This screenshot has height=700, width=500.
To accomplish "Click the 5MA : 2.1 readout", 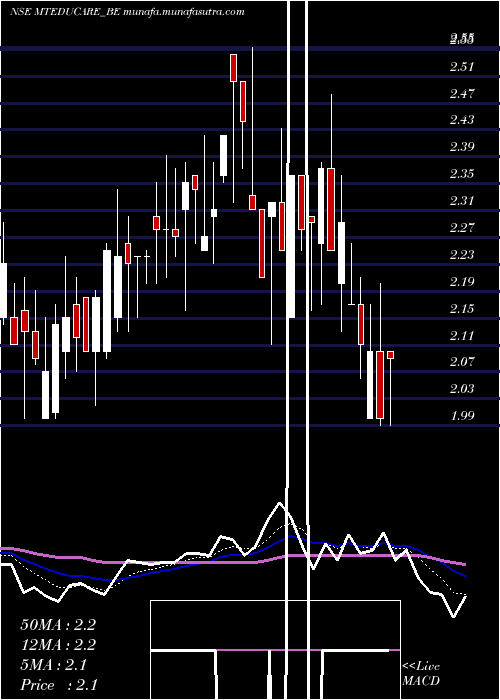I will tap(54, 665).
